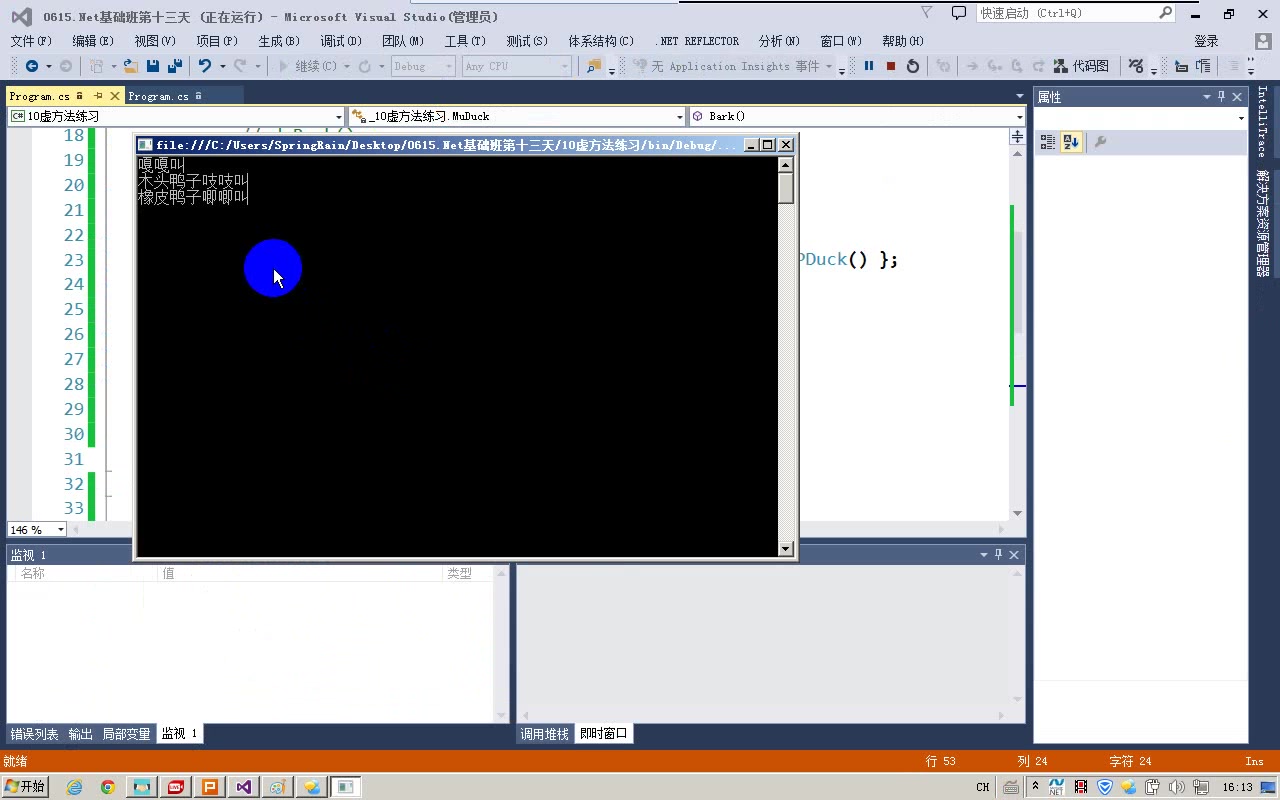This screenshot has width=1280, height=800.
Task: Click the Navigate Backward arrow in toolbar
Action: (32, 66)
